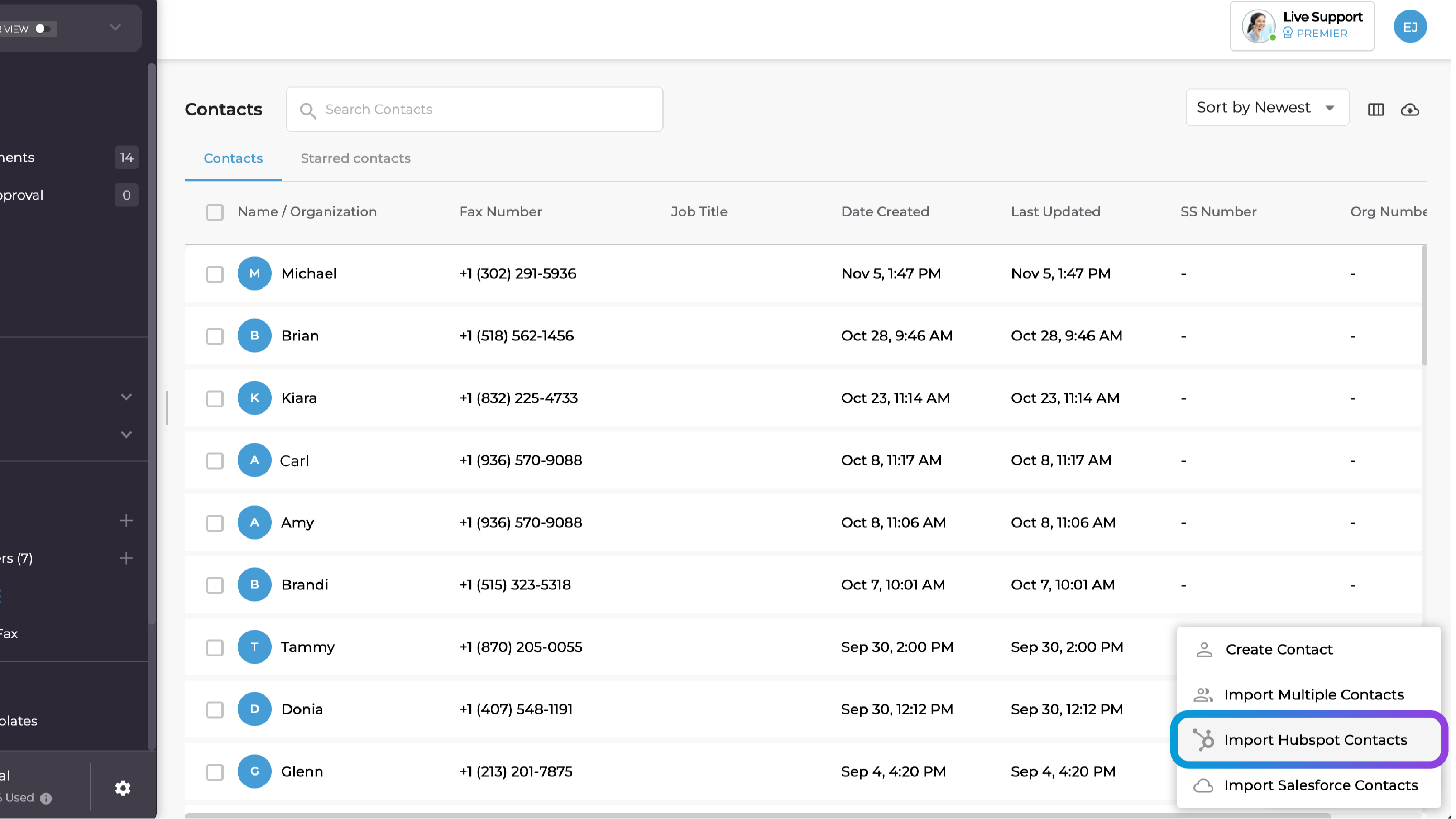Open the Sort by Newest dropdown
Image resolution: width=1456 pixels, height=819 pixels.
click(x=1267, y=107)
